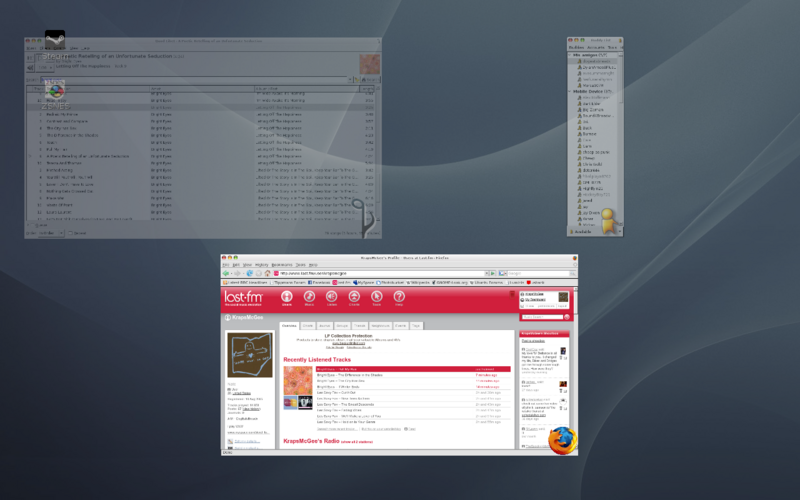Open the Last.fm Charts icon
Viewport: 800px width, 500px height.
(x=354, y=297)
